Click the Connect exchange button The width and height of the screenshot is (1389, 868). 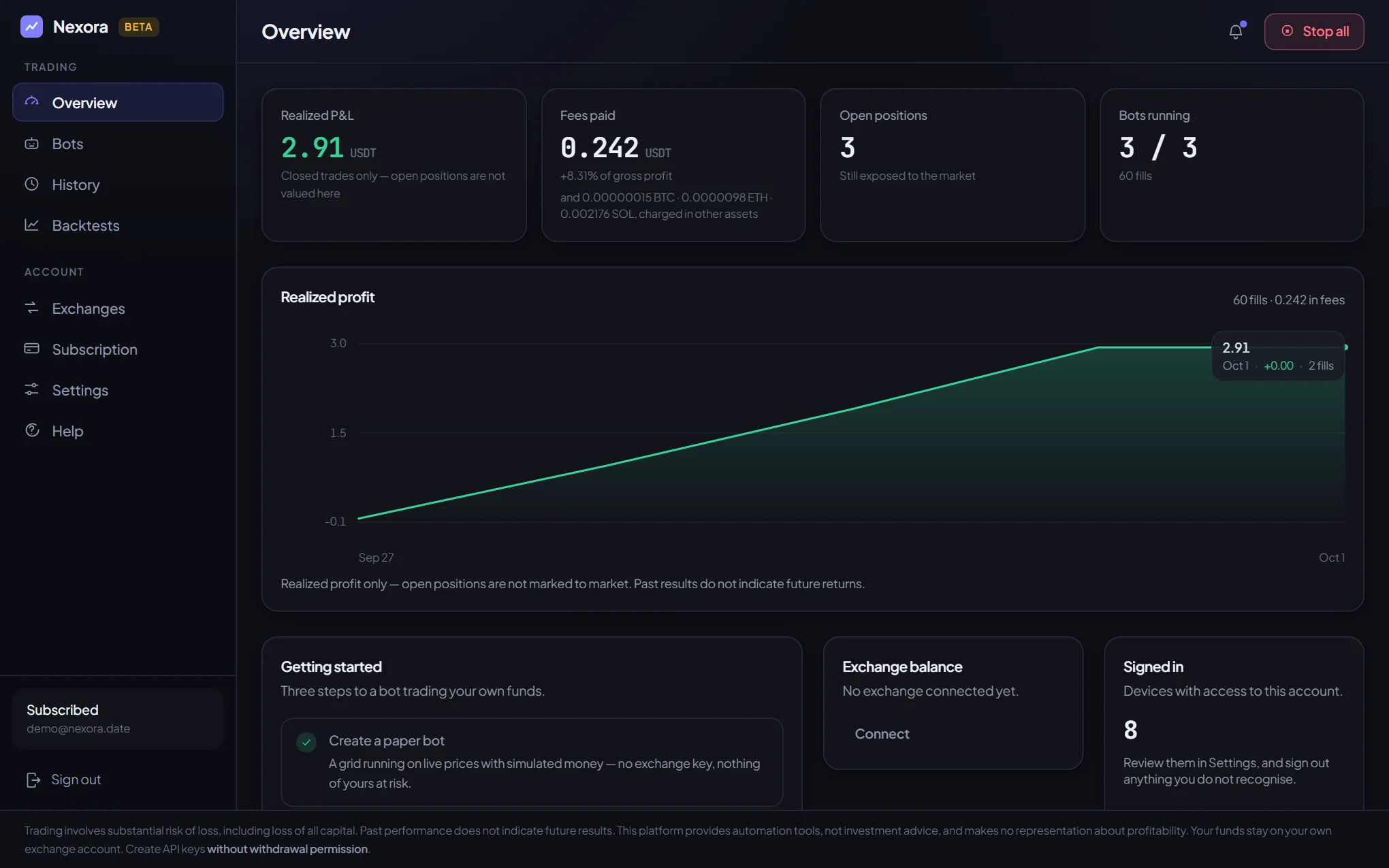[882, 734]
